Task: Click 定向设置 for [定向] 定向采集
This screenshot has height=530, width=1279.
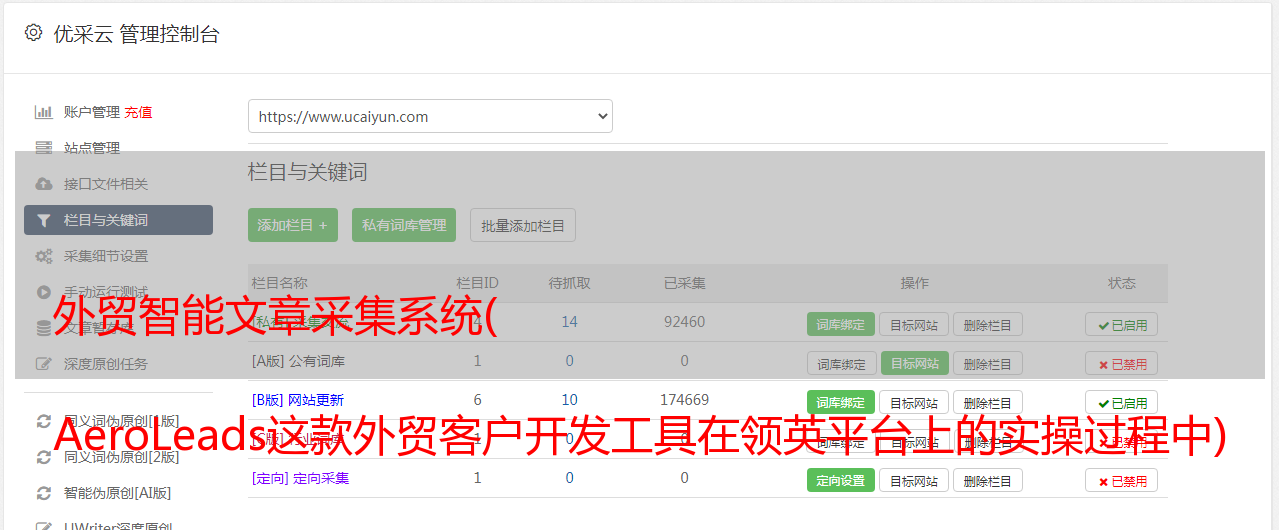Action: (x=841, y=480)
